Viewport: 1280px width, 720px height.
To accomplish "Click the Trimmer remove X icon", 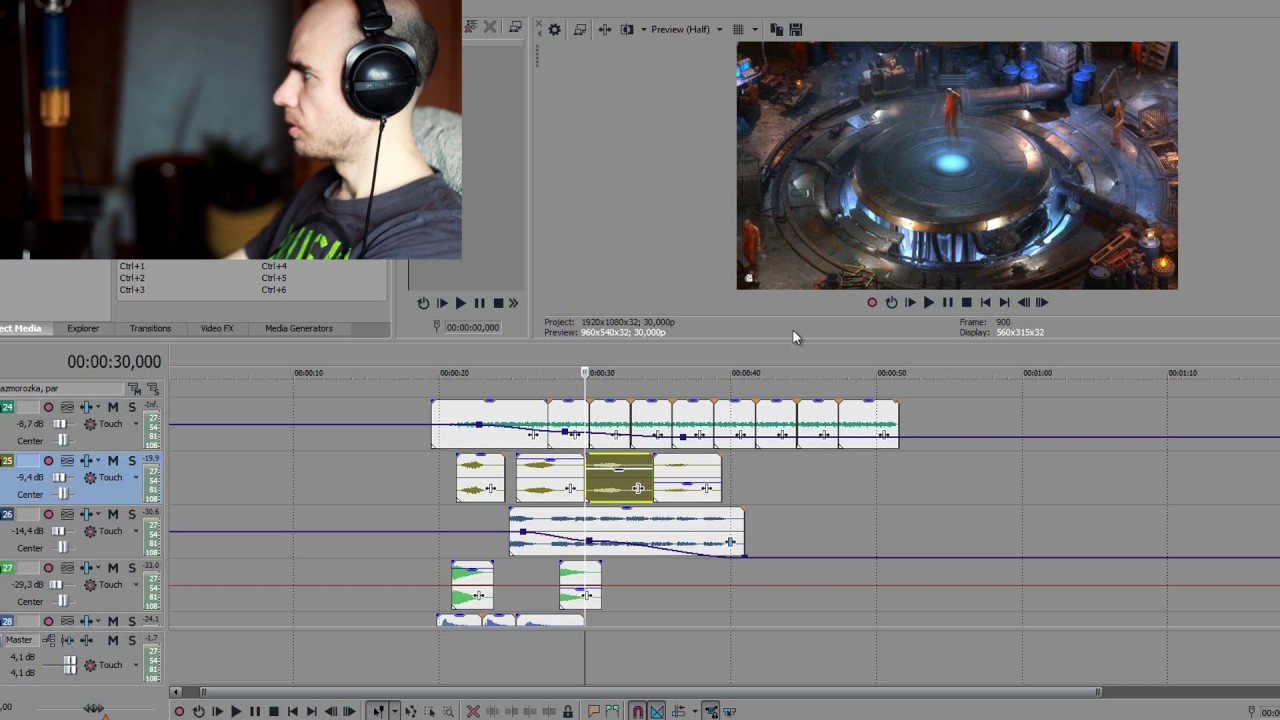I will [490, 27].
